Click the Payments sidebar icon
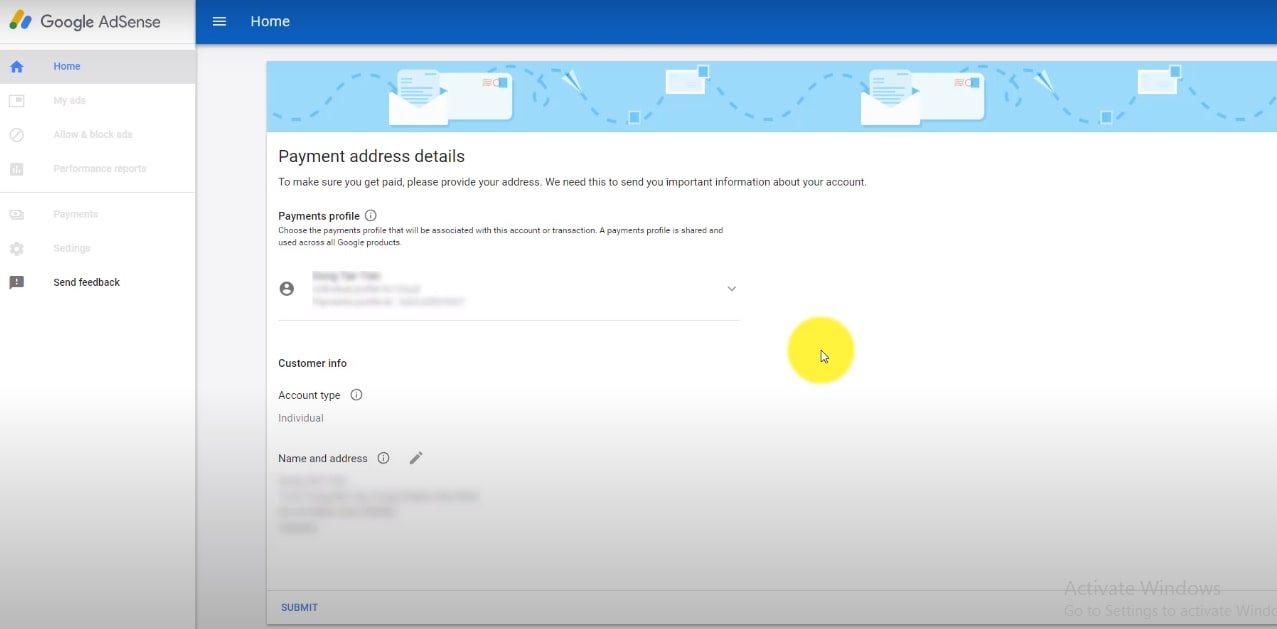Image resolution: width=1277 pixels, height=629 pixels. coord(16,215)
